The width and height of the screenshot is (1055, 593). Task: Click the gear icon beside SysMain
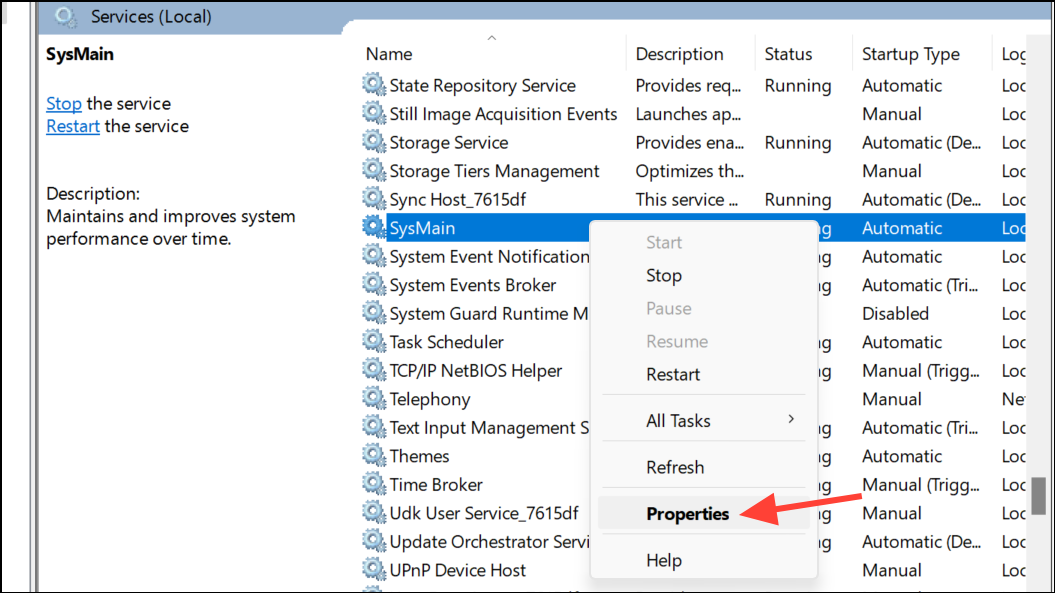373,228
